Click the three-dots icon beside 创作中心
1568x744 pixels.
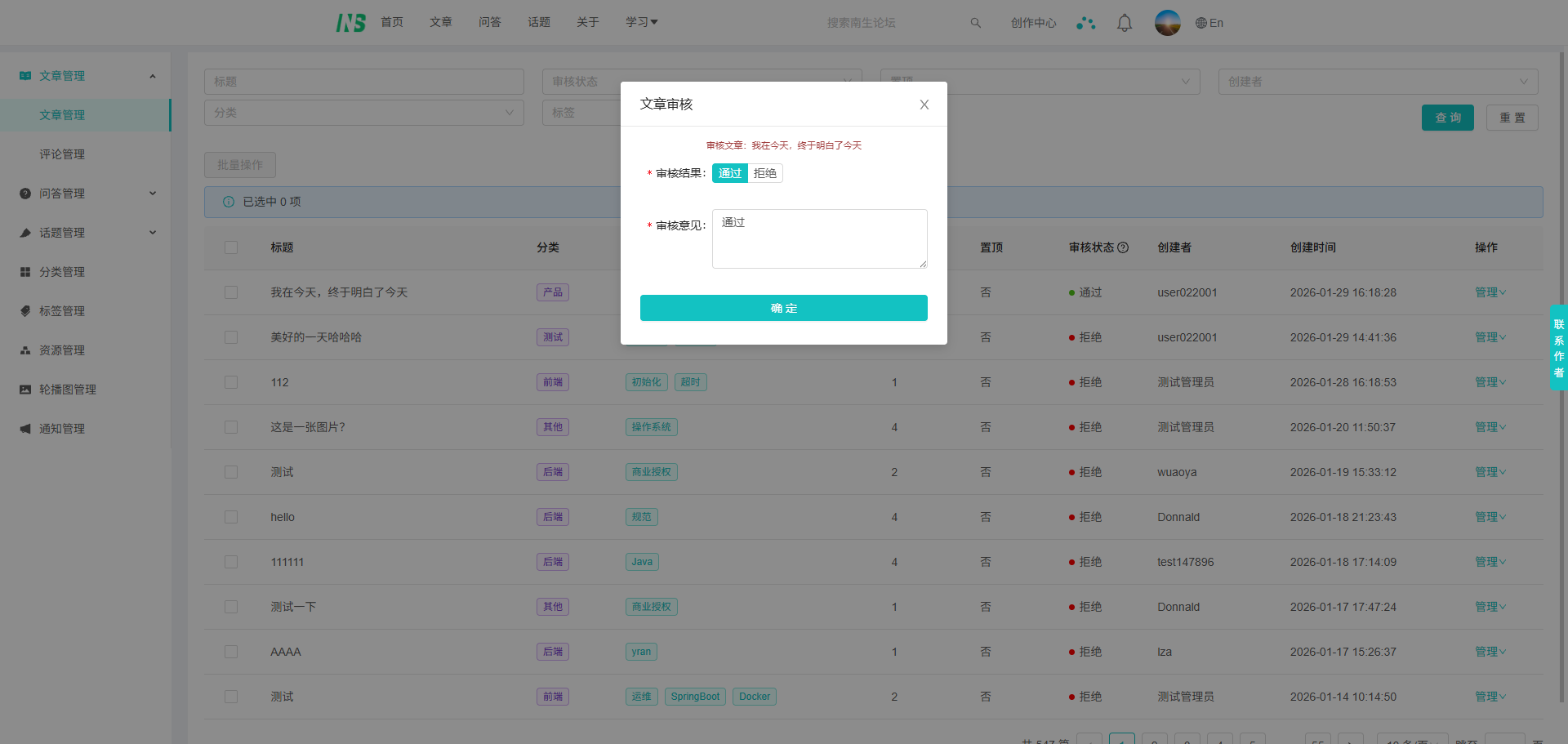coord(1085,23)
